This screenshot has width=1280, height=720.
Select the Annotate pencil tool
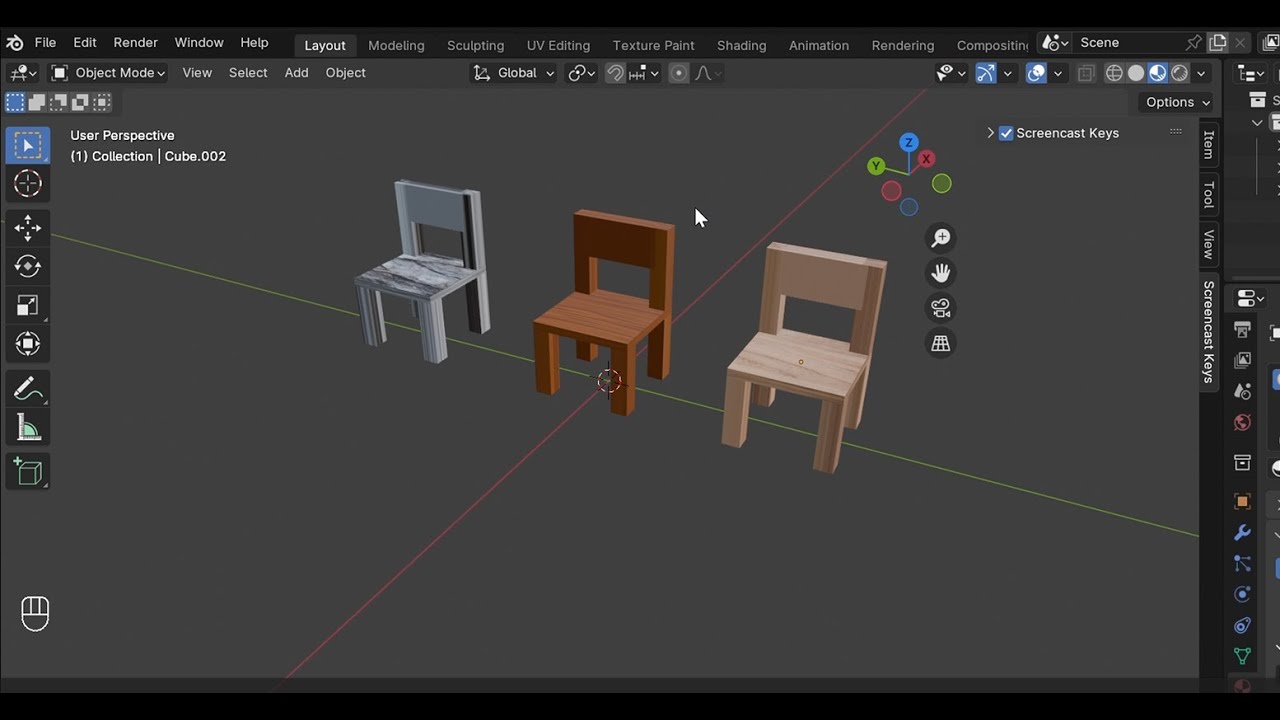pos(28,389)
